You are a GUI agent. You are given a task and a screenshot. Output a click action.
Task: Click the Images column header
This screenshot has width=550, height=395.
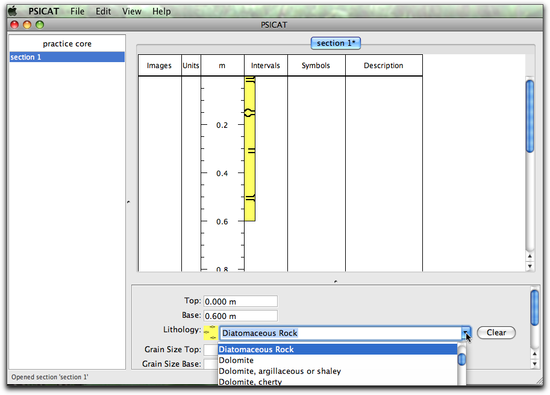(159, 65)
